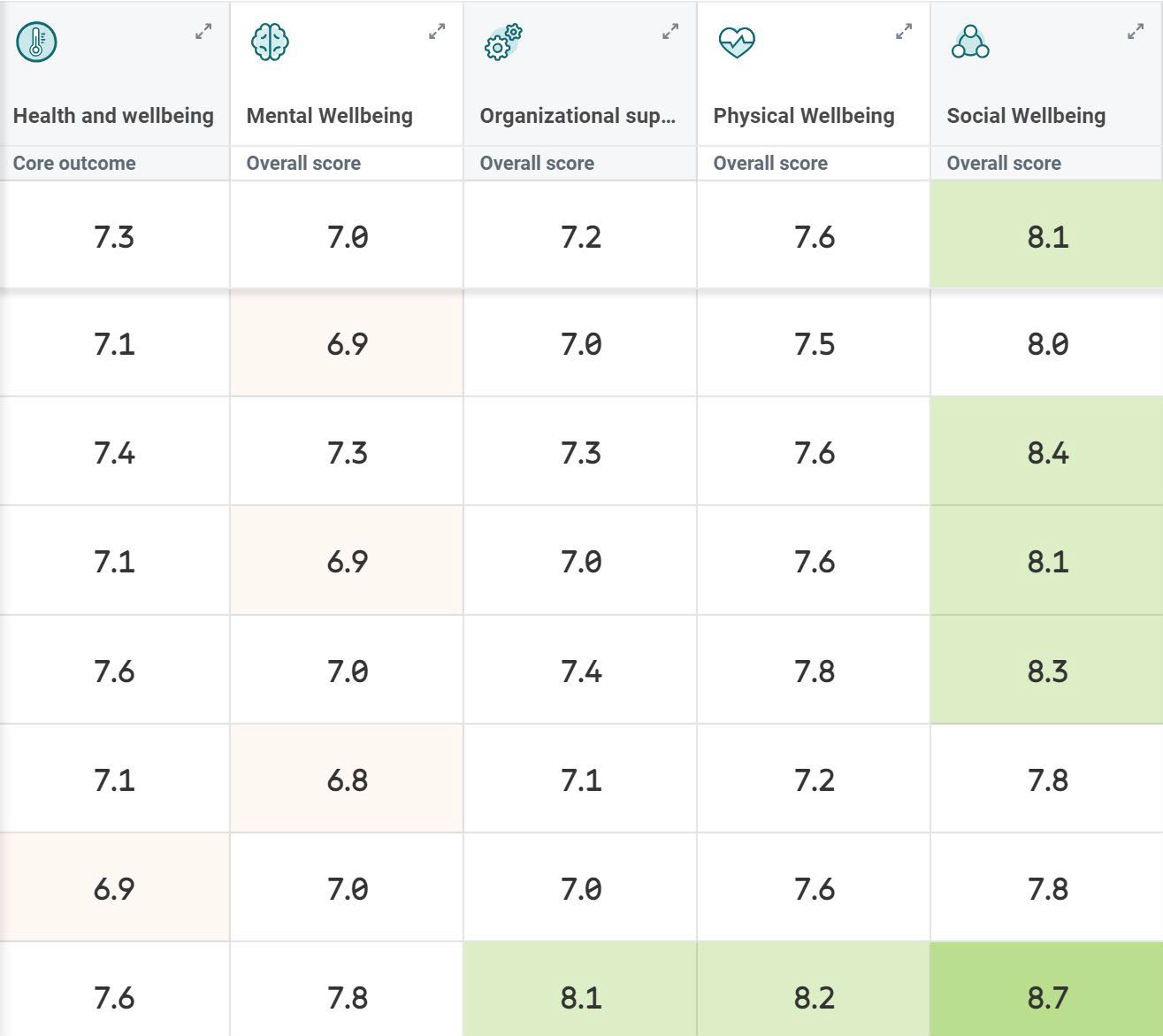Click the Mental Wellbeing column title
1163x1036 pixels.
[x=329, y=116]
